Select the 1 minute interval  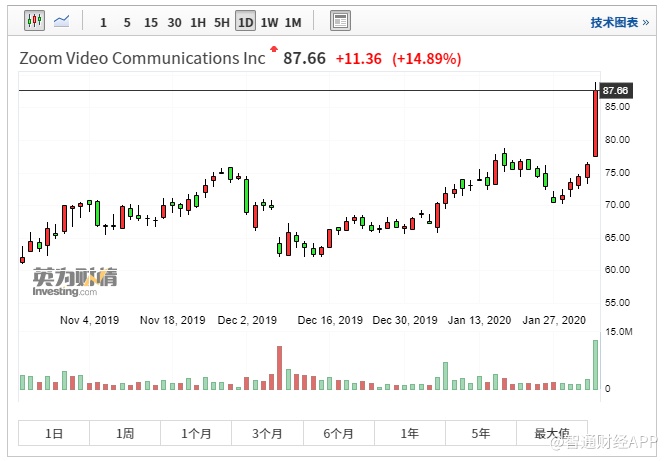click(x=103, y=22)
